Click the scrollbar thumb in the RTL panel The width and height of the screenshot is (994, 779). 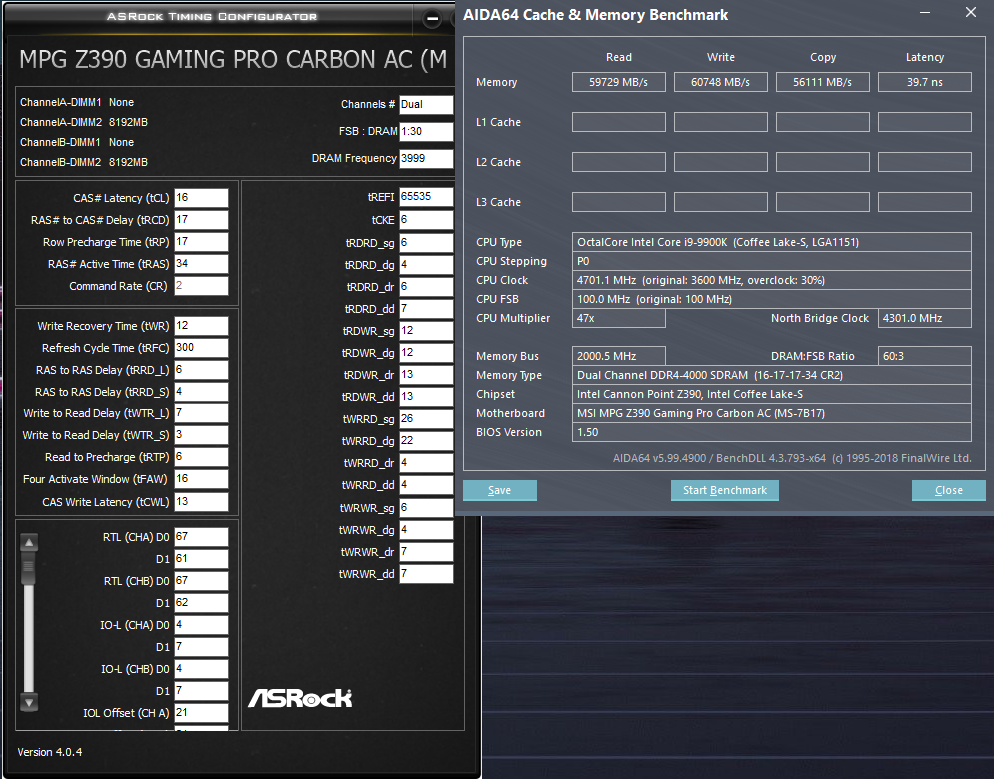coord(29,568)
